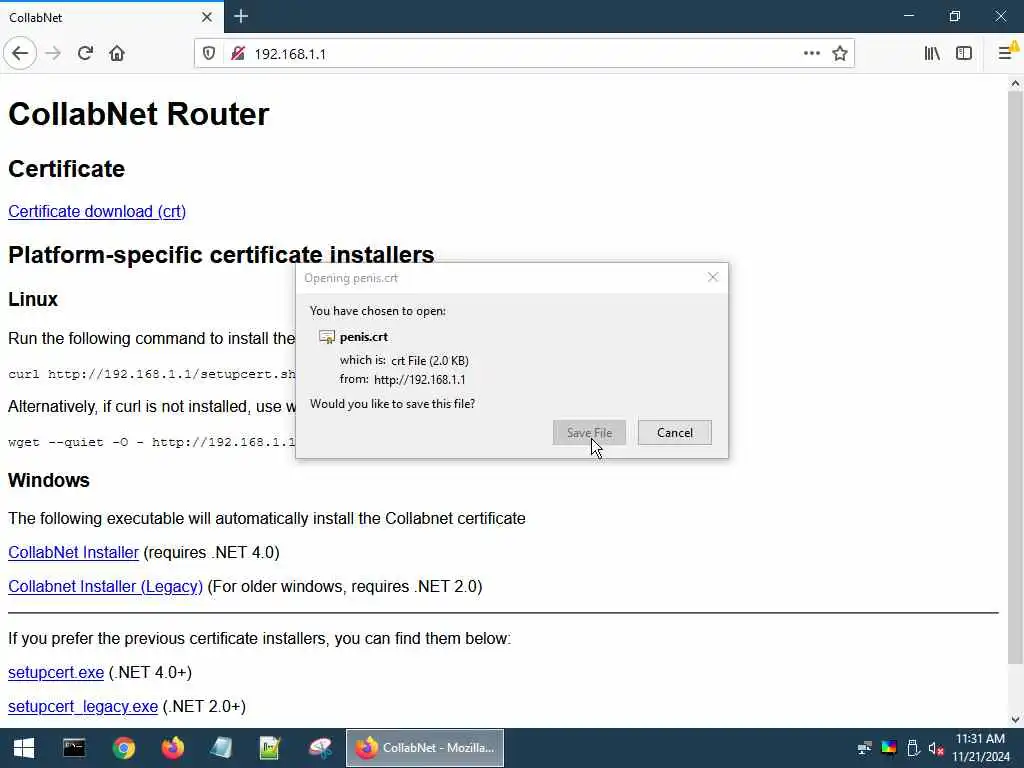The image size is (1024, 768).
Task: Open page actions three-dot menu
Action: [x=812, y=54]
